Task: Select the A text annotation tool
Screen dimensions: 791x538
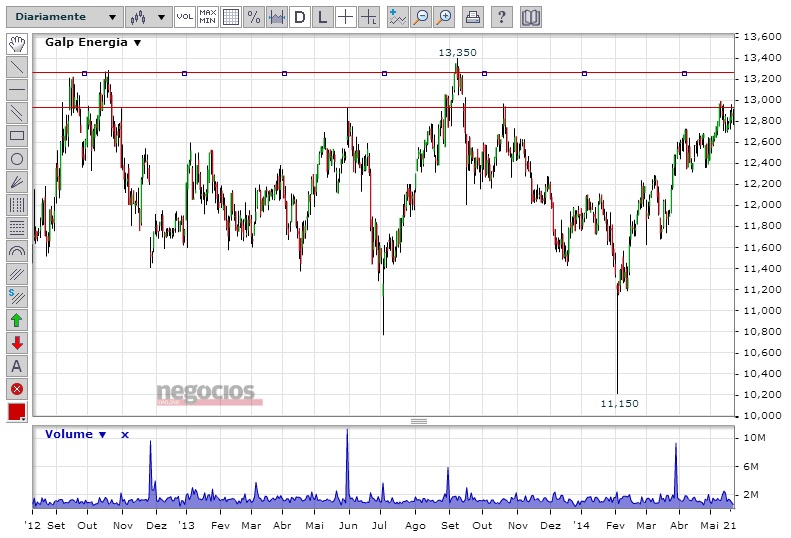Action: (x=17, y=366)
